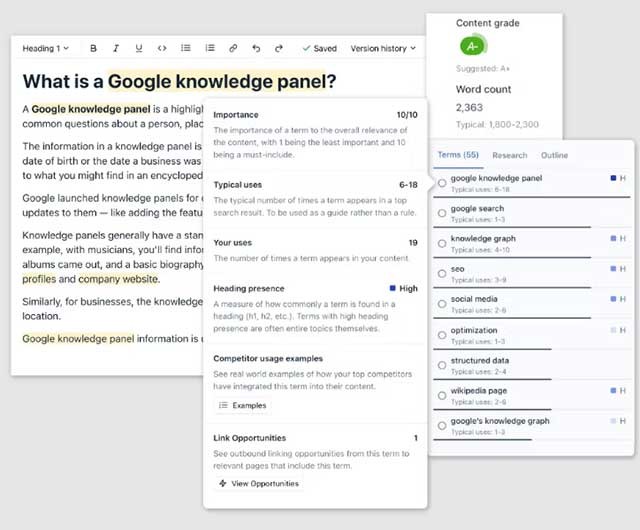Insert a code block
The width and height of the screenshot is (640, 530).
pyautogui.click(x=162, y=48)
